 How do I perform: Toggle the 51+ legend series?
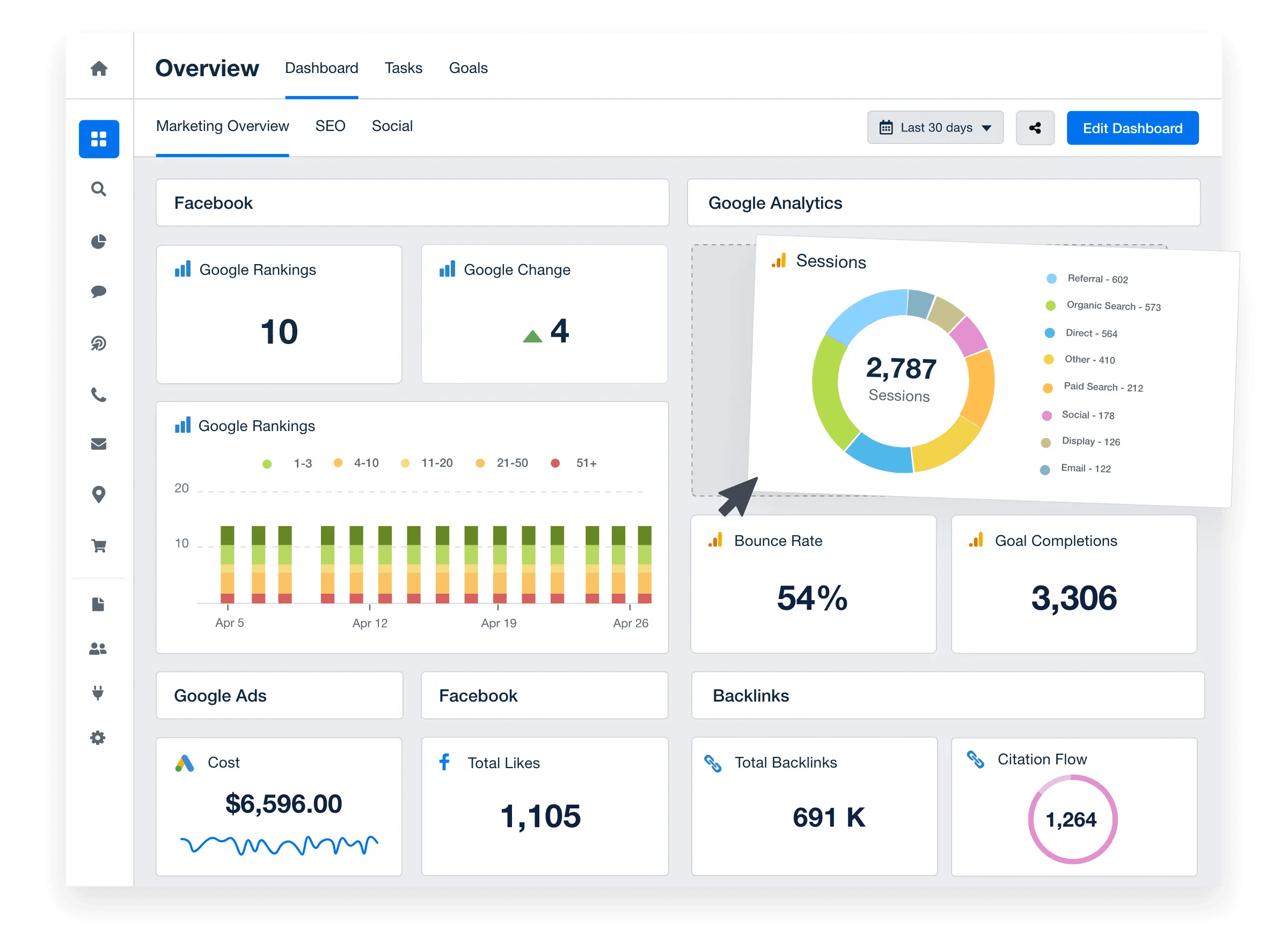tap(586, 463)
